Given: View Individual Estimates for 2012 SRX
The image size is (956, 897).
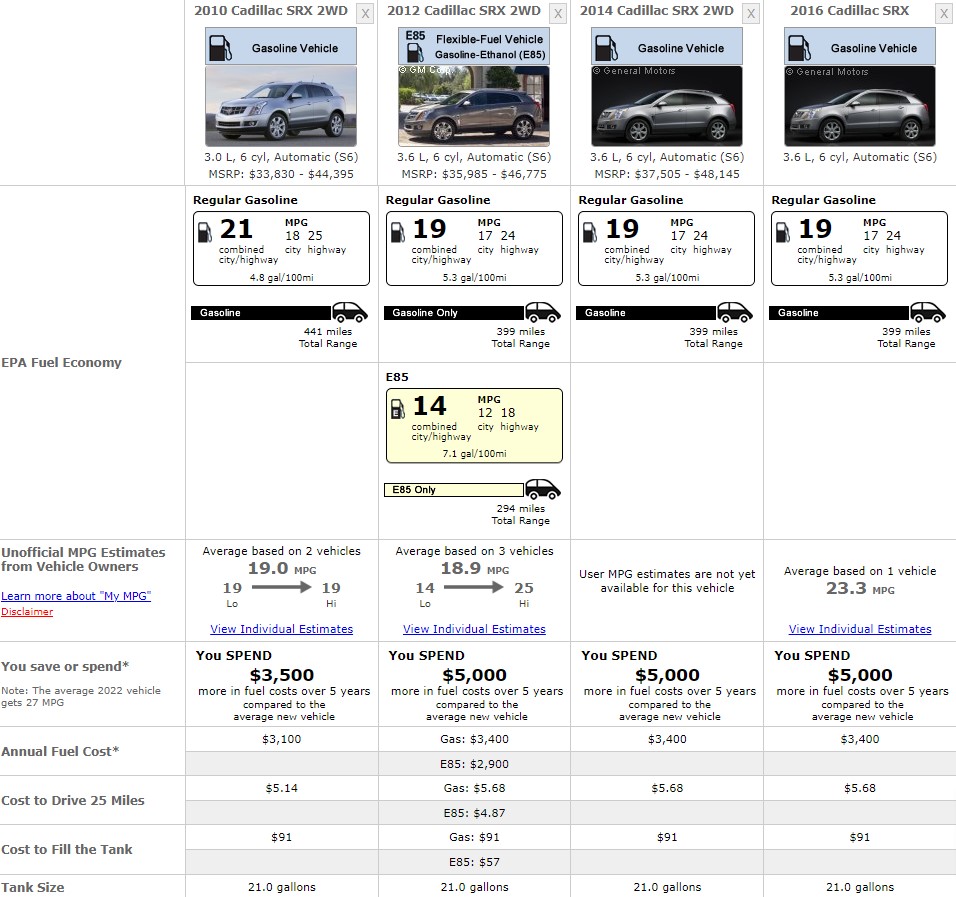Looking at the screenshot, I should click(474, 629).
